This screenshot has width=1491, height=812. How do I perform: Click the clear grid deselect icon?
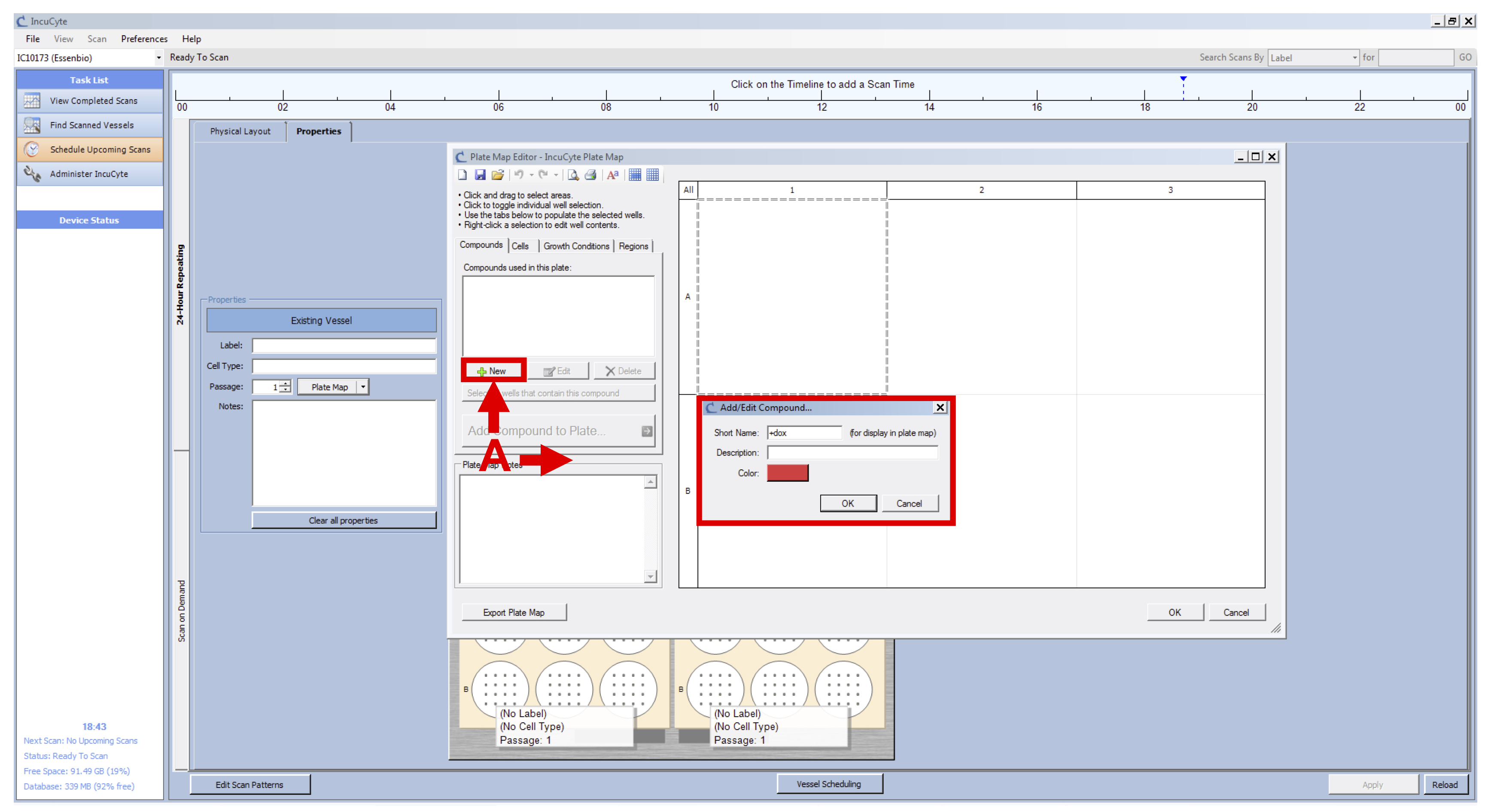(x=652, y=175)
